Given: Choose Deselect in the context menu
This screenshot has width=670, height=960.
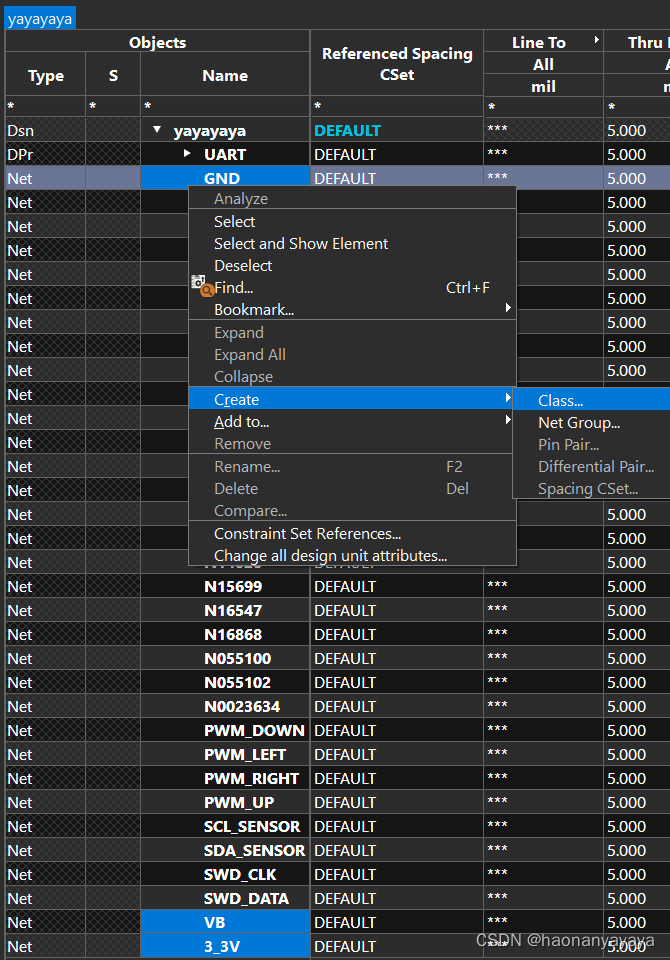Looking at the screenshot, I should [x=352, y=266].
